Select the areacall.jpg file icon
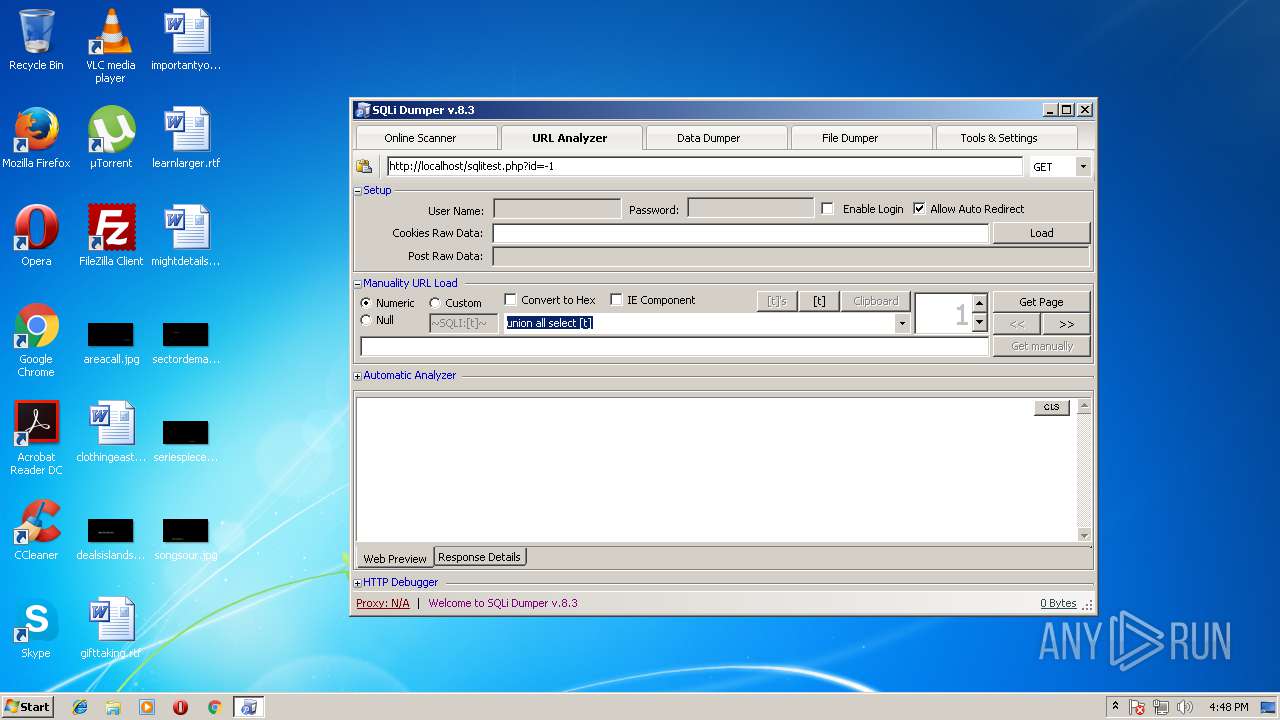Viewport: 1280px width, 720px height. point(110,343)
